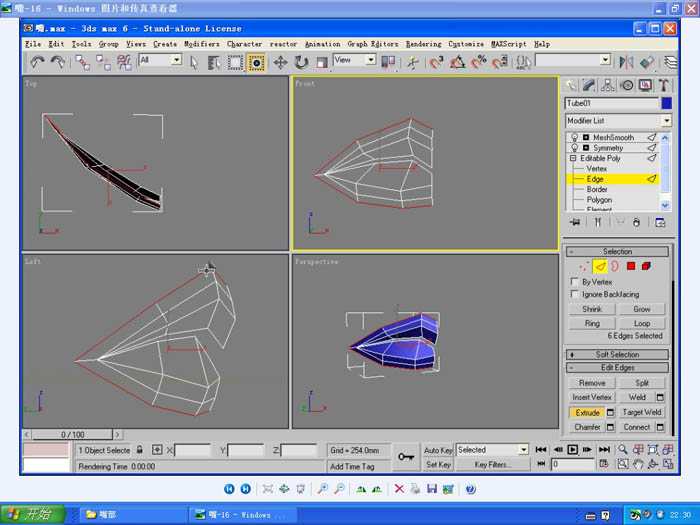This screenshot has width=700, height=525.
Task: Click the Pin Stack icon
Action: pos(575,222)
